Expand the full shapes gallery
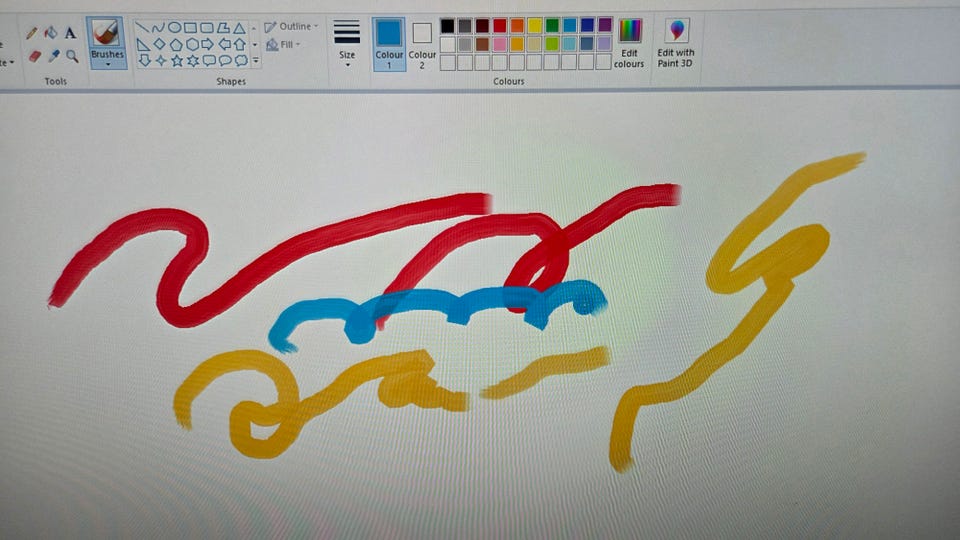The image size is (960, 540). pos(256,60)
